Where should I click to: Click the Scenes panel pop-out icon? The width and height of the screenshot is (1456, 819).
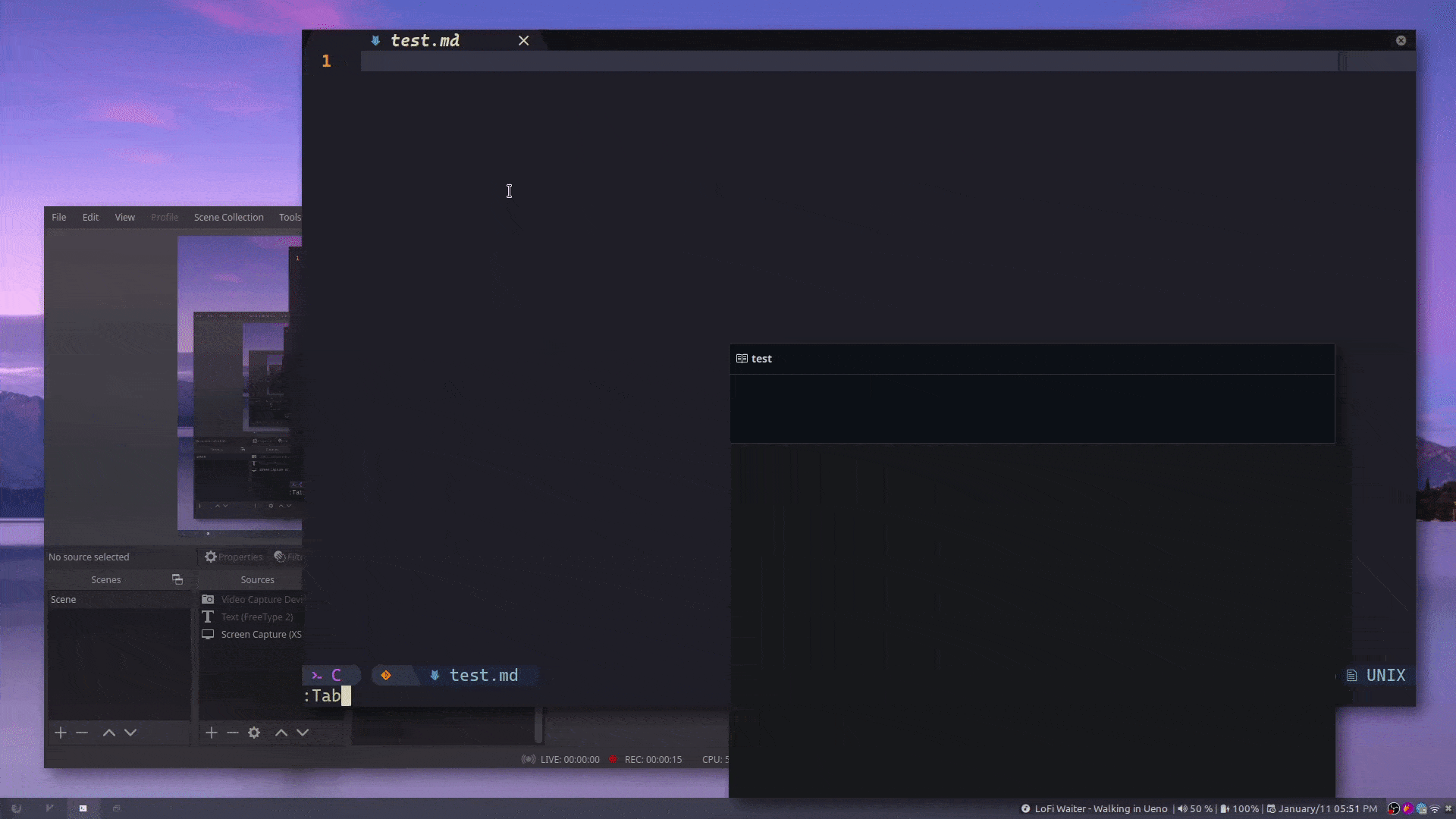pyautogui.click(x=177, y=579)
